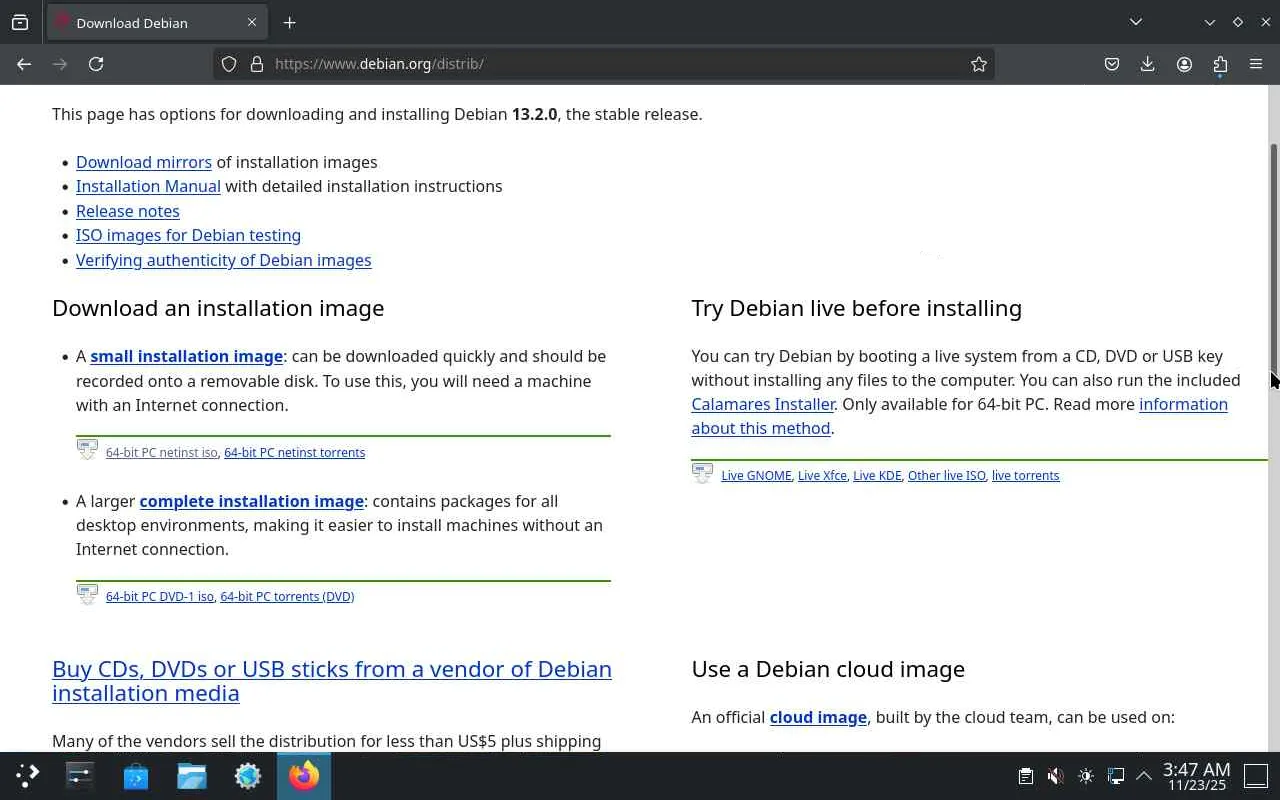The height and width of the screenshot is (800, 1280).
Task: Click the page's vertical scrollbar thumb
Action: coord(1274,260)
